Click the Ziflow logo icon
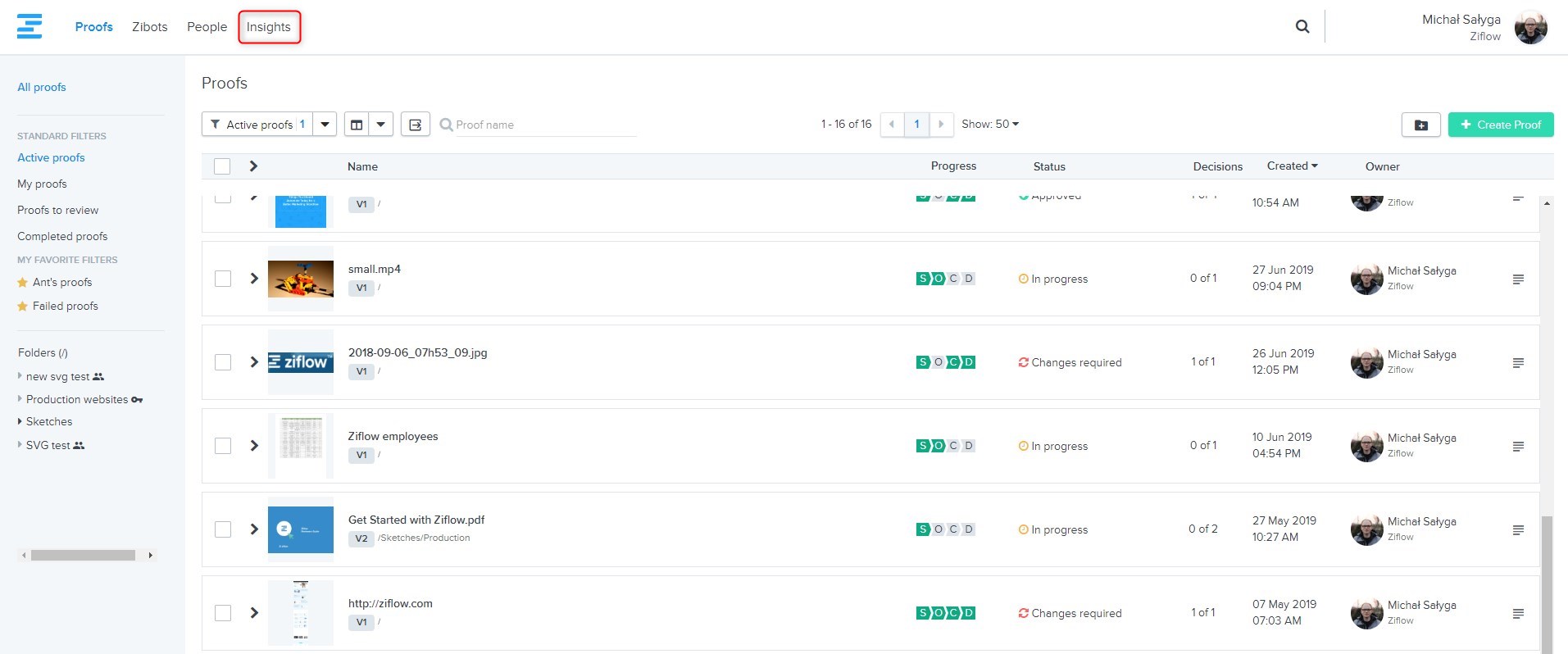The image size is (1568, 654). pos(30,26)
